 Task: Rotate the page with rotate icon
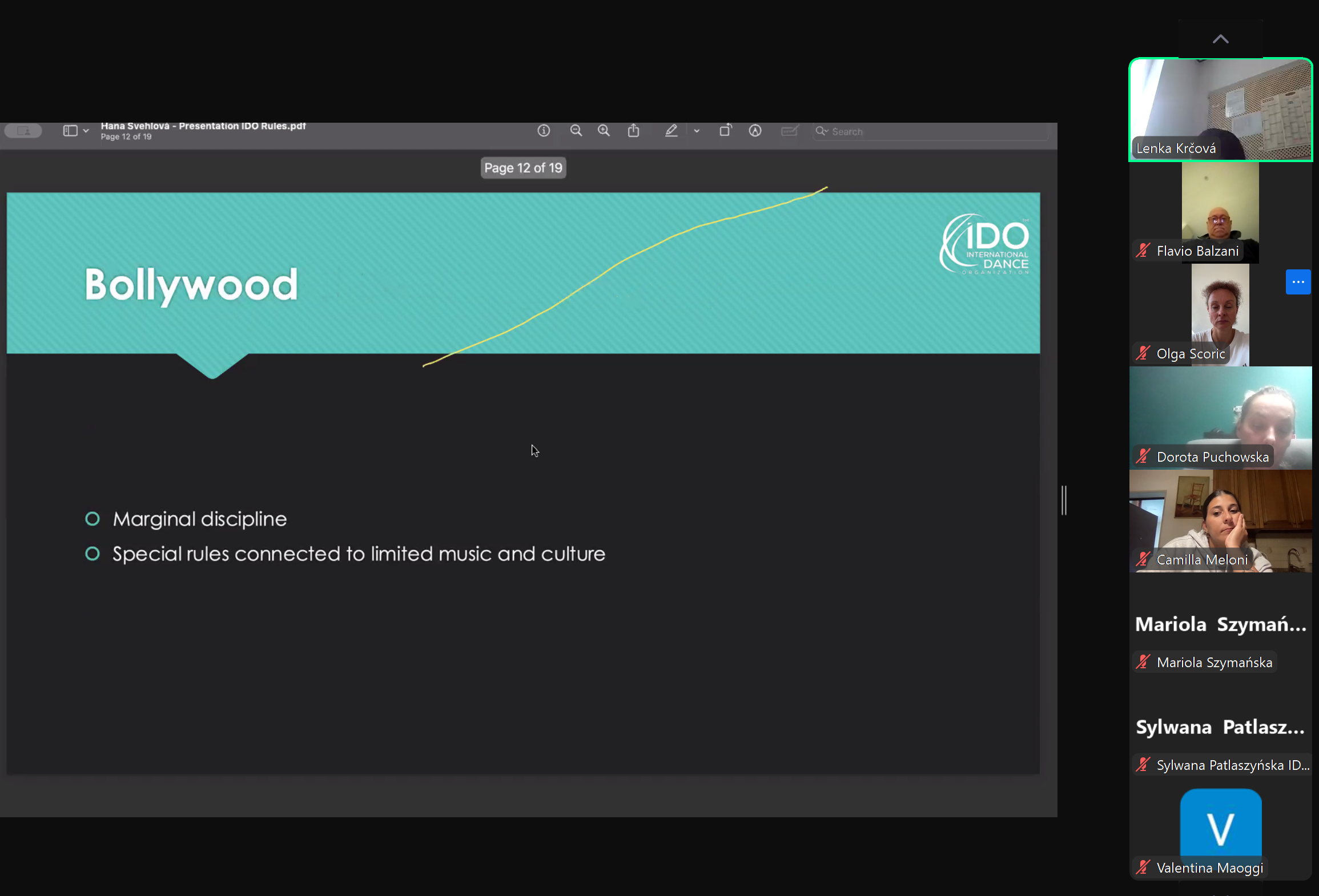725,131
